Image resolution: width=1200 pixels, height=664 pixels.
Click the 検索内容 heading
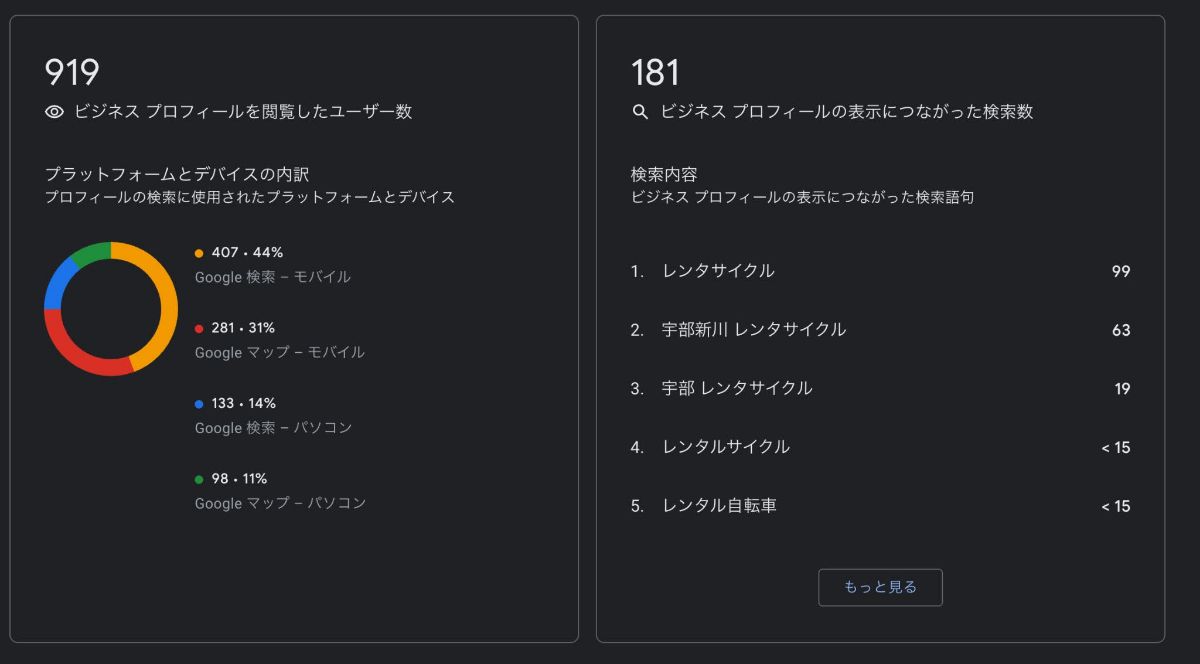coord(664,175)
